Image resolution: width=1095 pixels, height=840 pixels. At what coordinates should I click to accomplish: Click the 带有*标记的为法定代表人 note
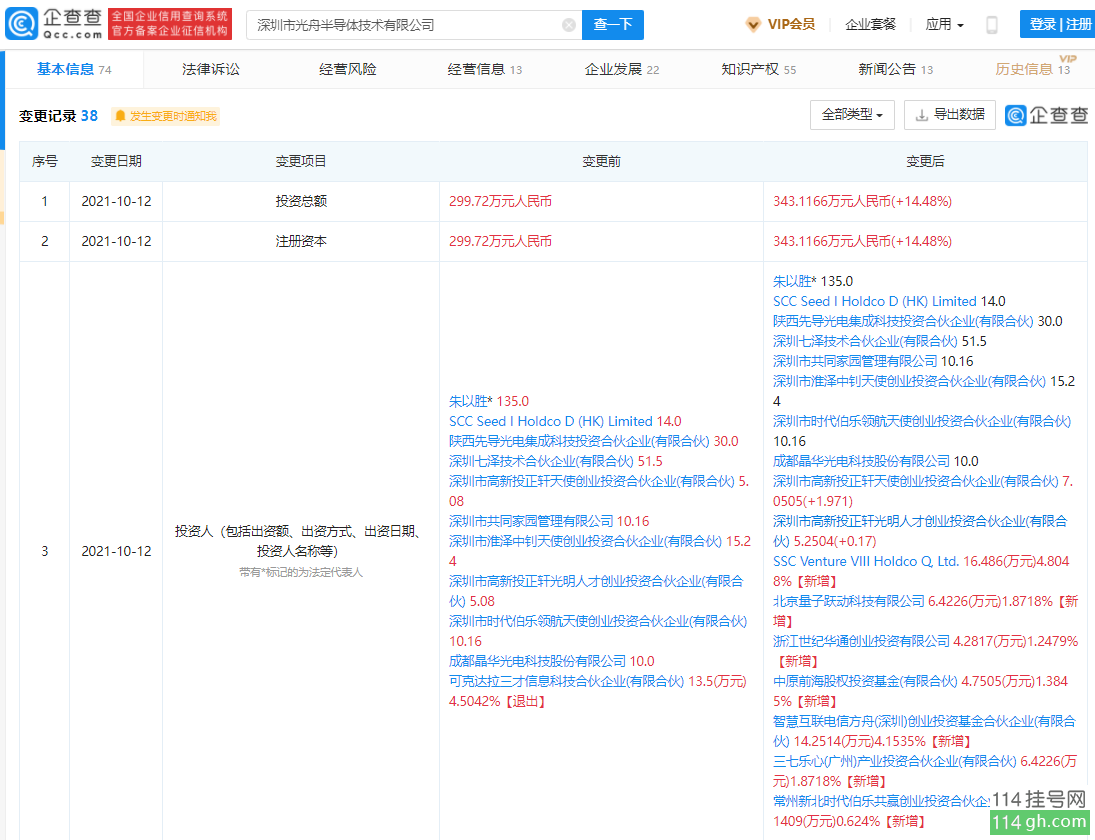click(x=301, y=573)
